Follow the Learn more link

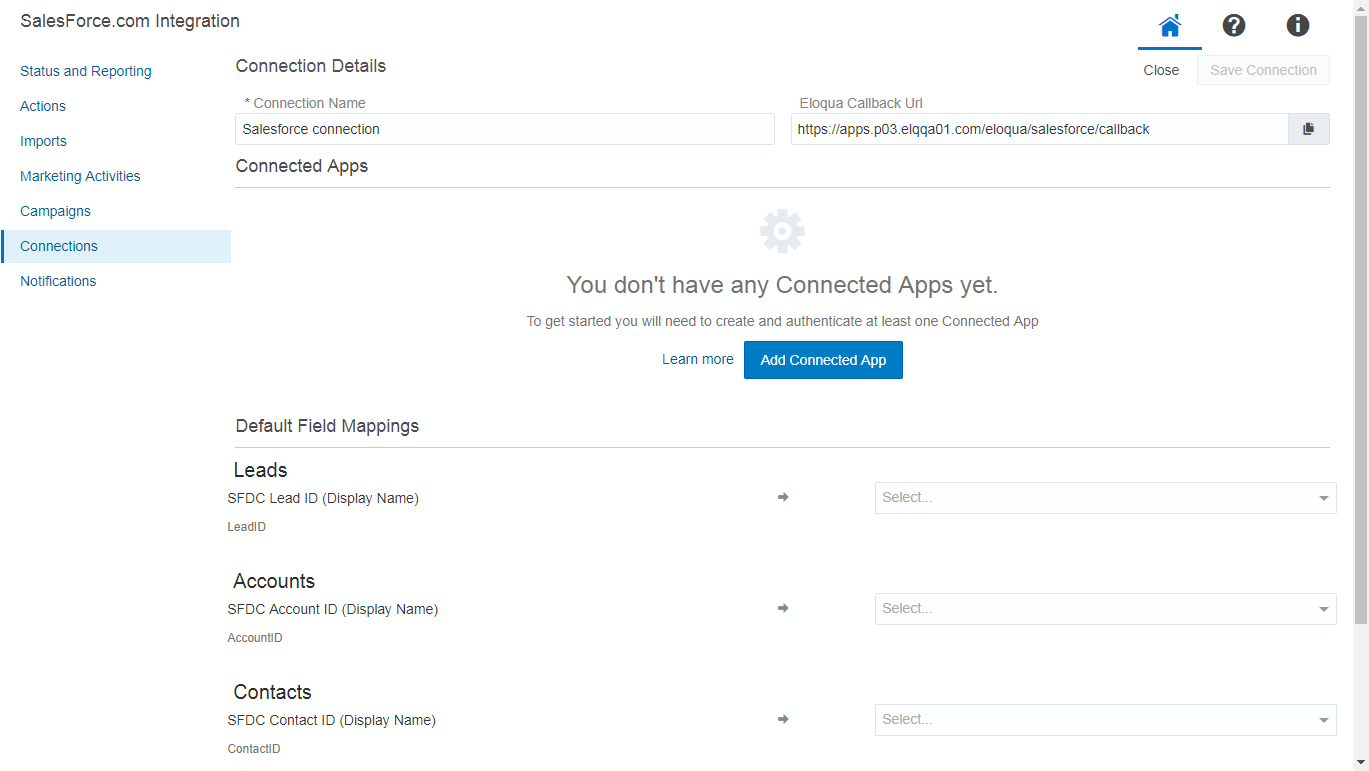coord(697,359)
